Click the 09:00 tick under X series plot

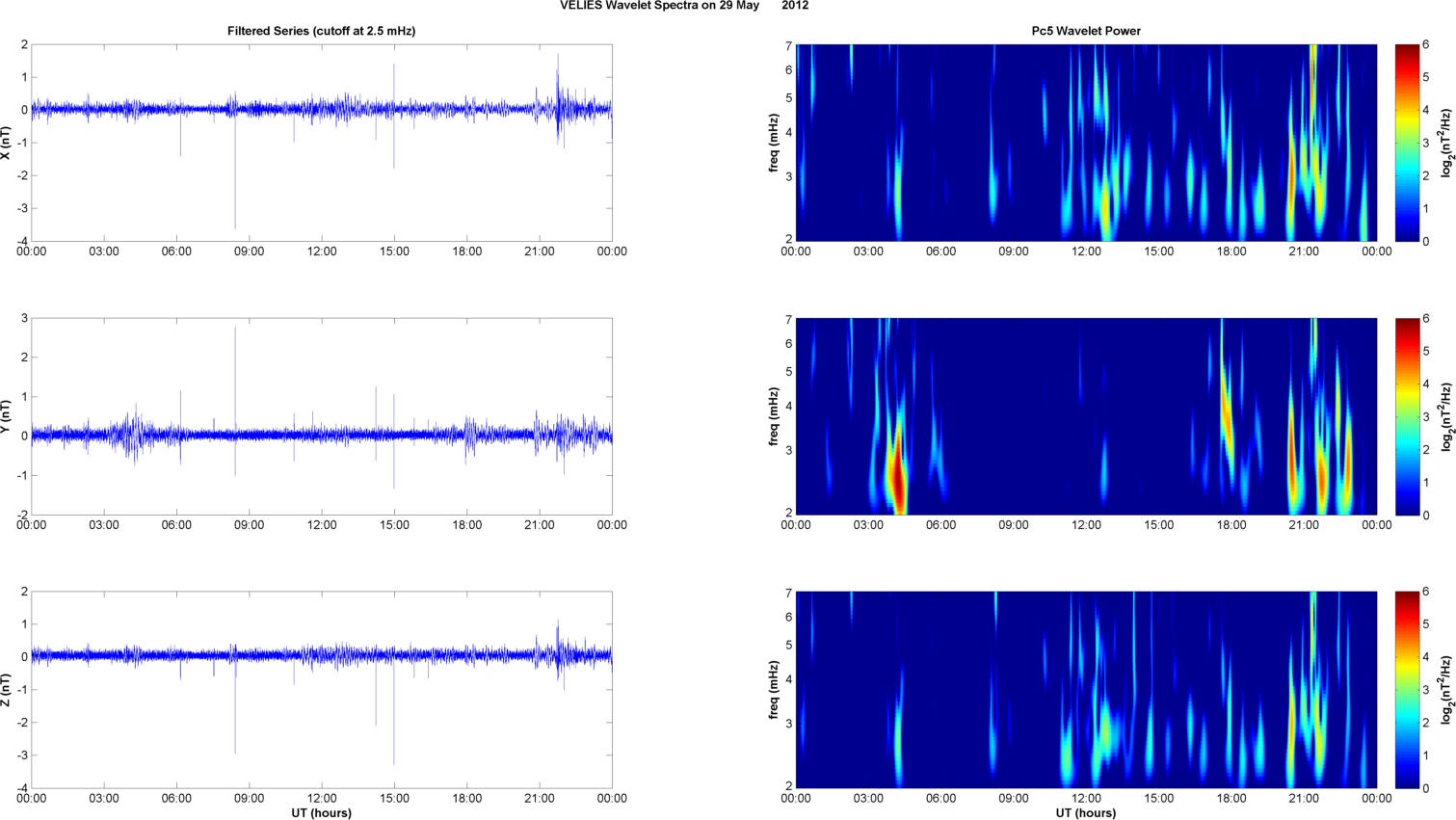click(249, 251)
